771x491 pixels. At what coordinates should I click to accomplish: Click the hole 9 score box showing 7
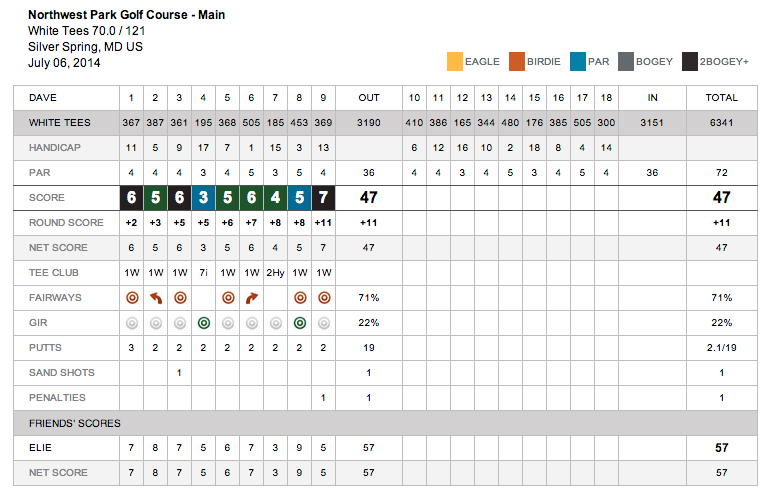323,197
